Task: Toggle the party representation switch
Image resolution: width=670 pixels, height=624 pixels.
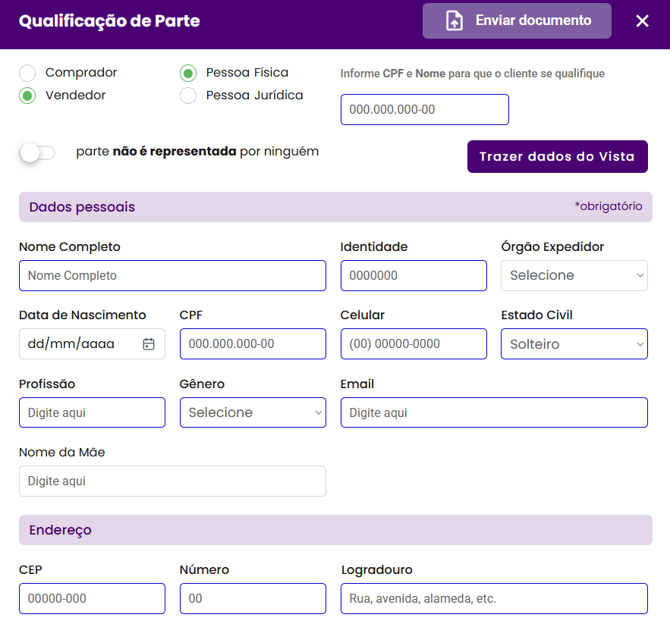Action: [37, 152]
